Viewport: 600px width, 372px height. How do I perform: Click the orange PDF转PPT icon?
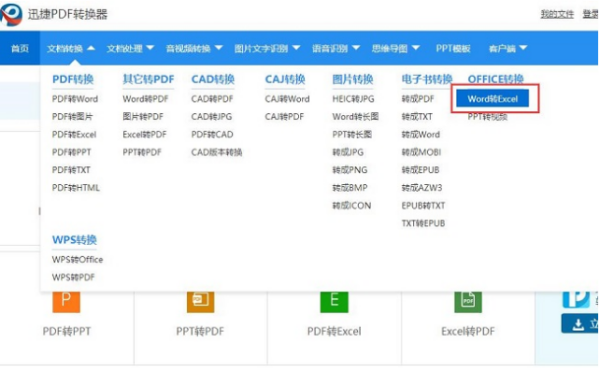tap(66, 302)
